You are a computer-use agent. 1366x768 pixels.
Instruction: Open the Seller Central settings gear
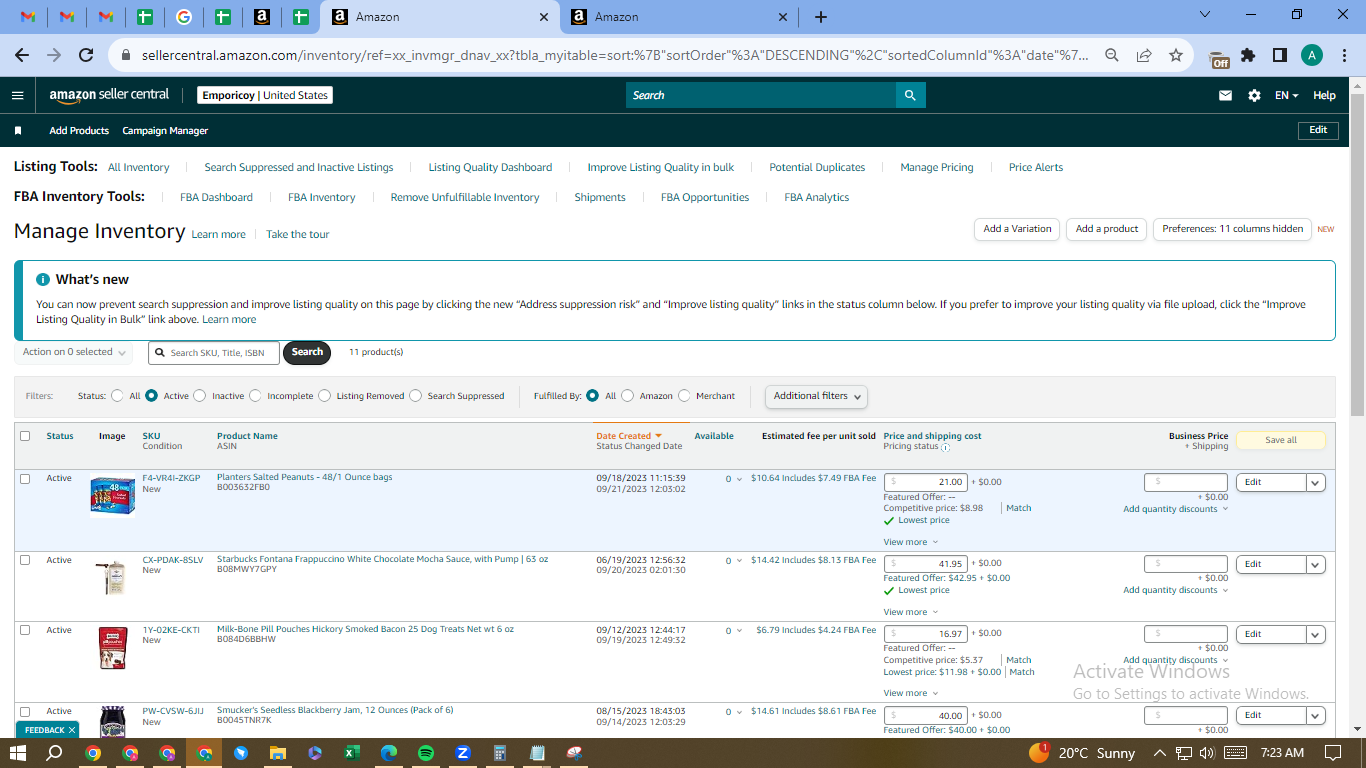1254,95
